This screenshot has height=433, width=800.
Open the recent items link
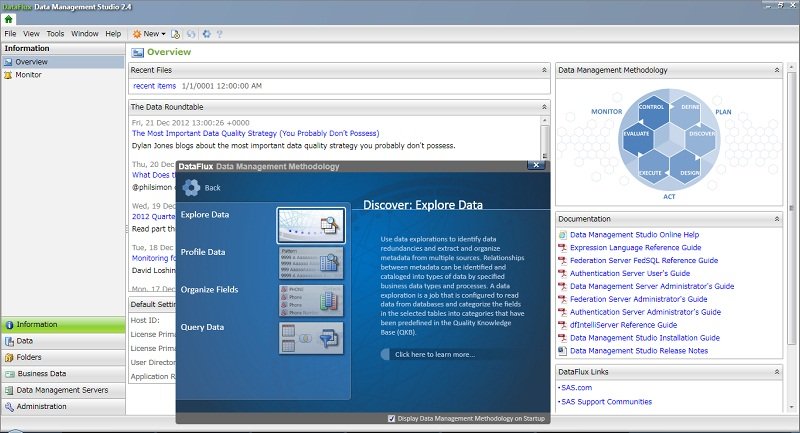click(x=155, y=86)
